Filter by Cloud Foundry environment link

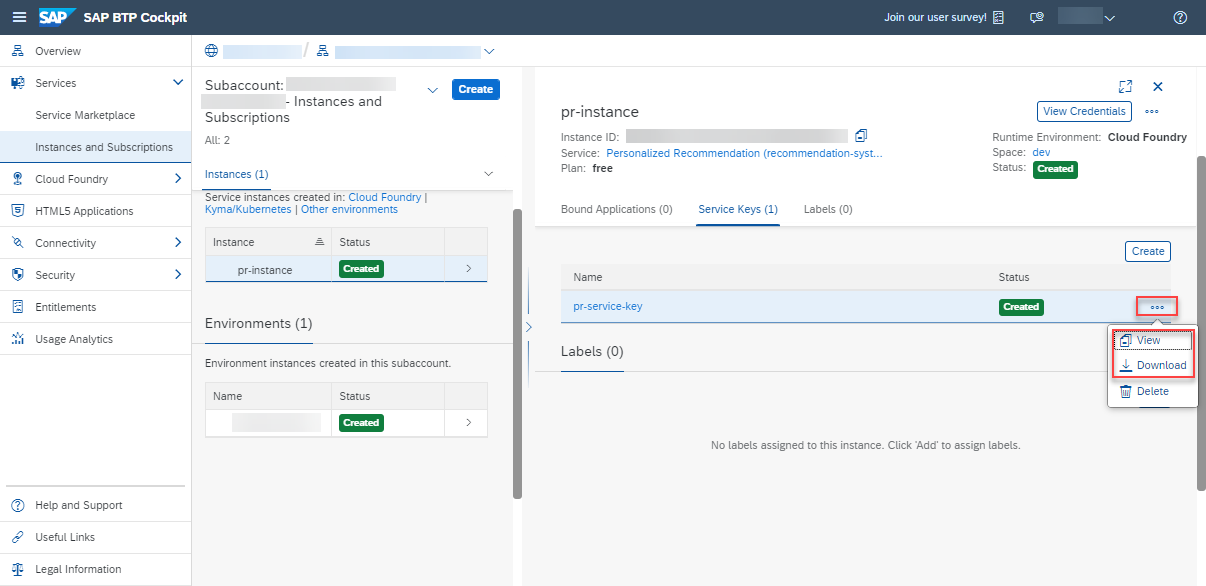(x=385, y=197)
